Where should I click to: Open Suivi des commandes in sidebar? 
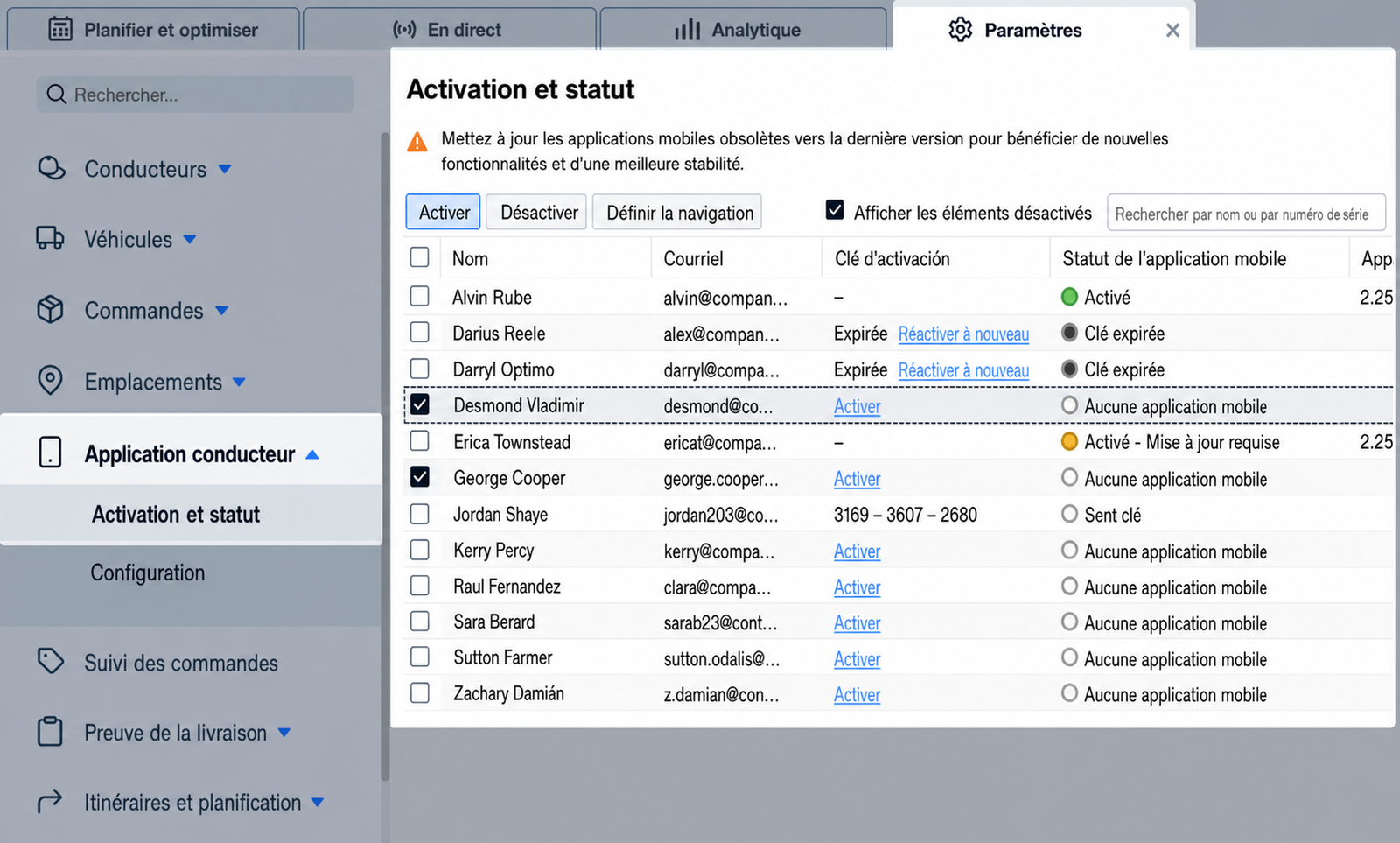(181, 663)
